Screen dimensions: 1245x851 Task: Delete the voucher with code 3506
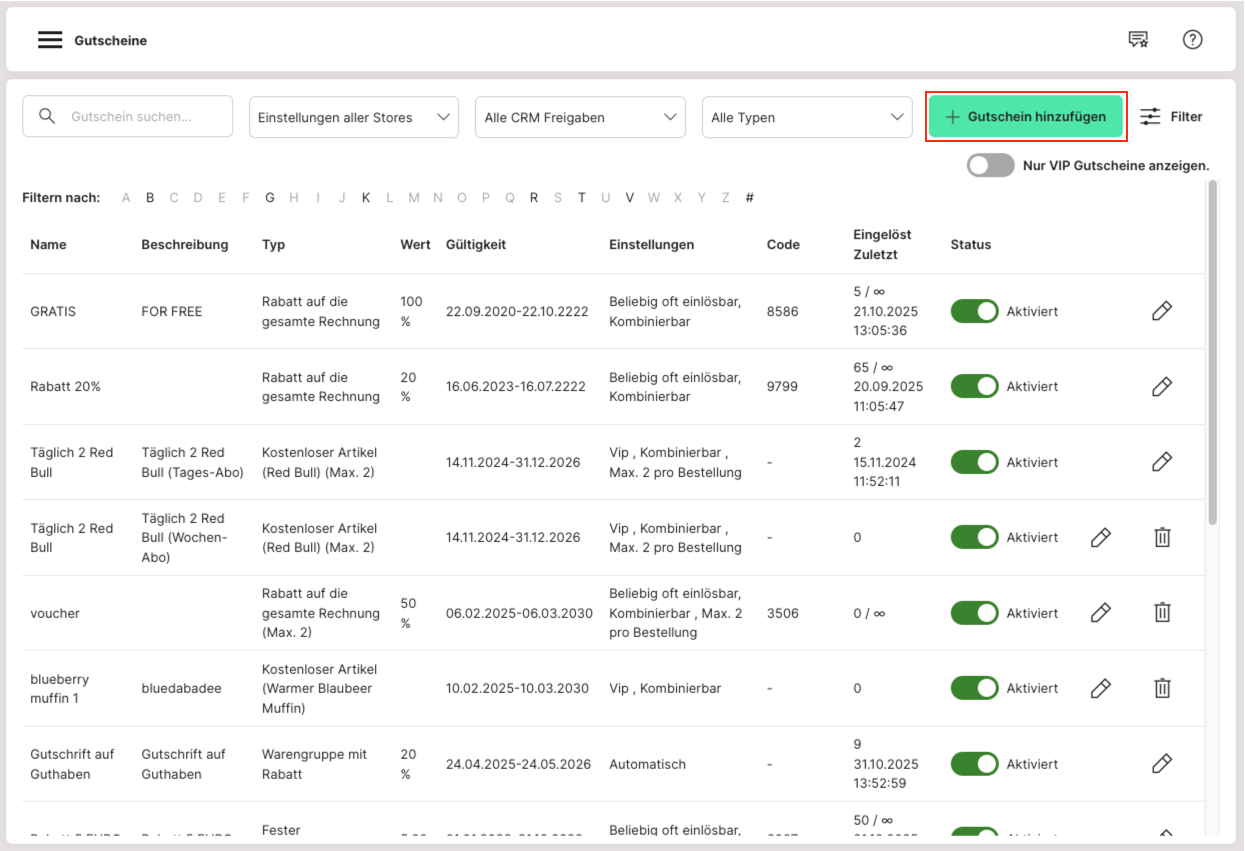(x=1162, y=613)
